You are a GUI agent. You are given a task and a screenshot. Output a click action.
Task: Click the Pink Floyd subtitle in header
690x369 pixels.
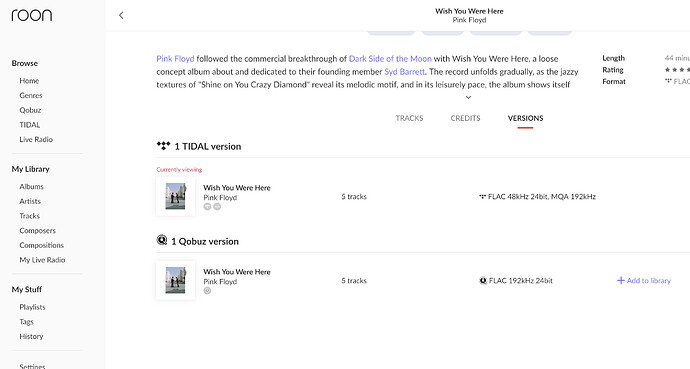point(469,20)
